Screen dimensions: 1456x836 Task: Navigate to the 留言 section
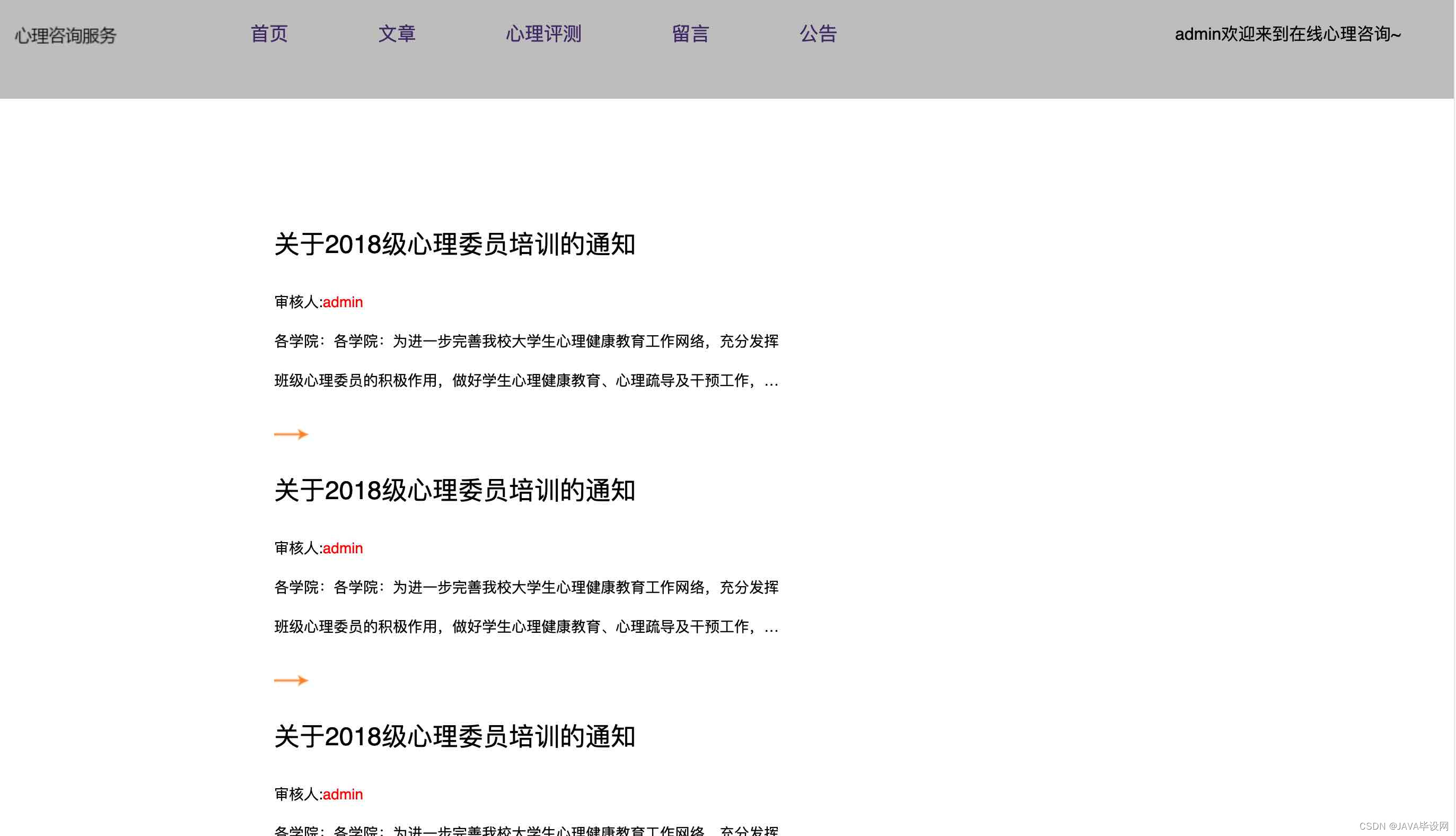click(x=690, y=34)
